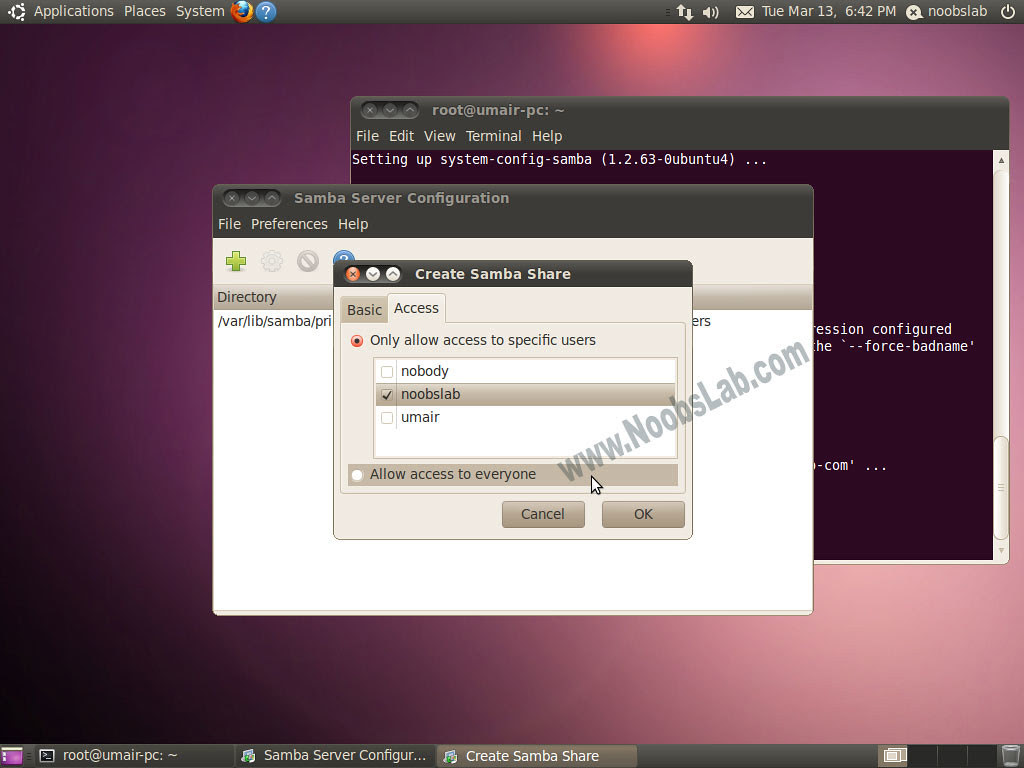
Task: Click the date and time clock
Action: pyautogui.click(x=829, y=11)
